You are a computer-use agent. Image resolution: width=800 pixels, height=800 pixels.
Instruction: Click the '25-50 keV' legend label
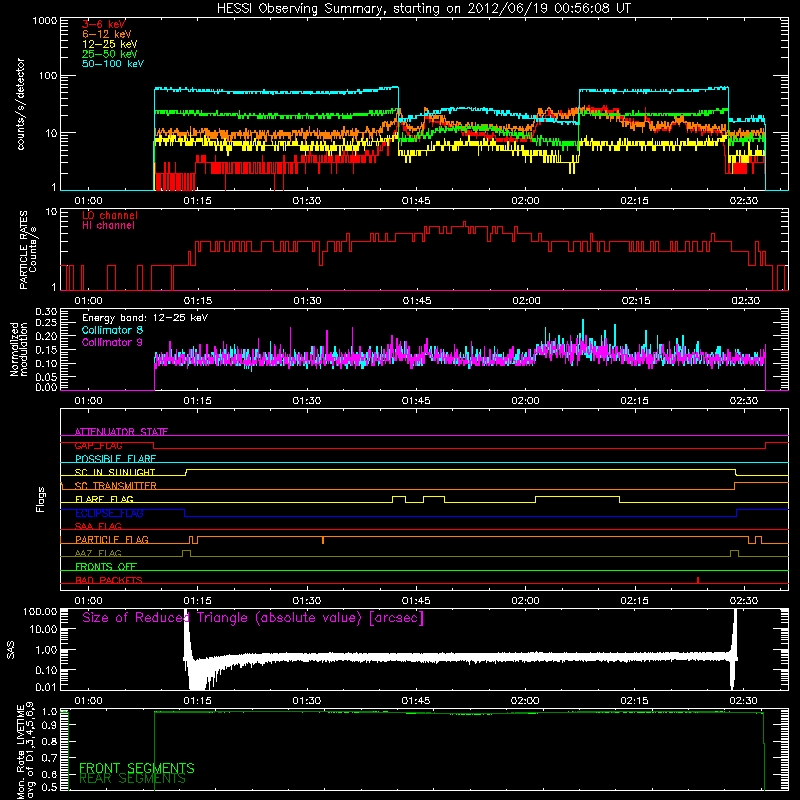click(110, 54)
